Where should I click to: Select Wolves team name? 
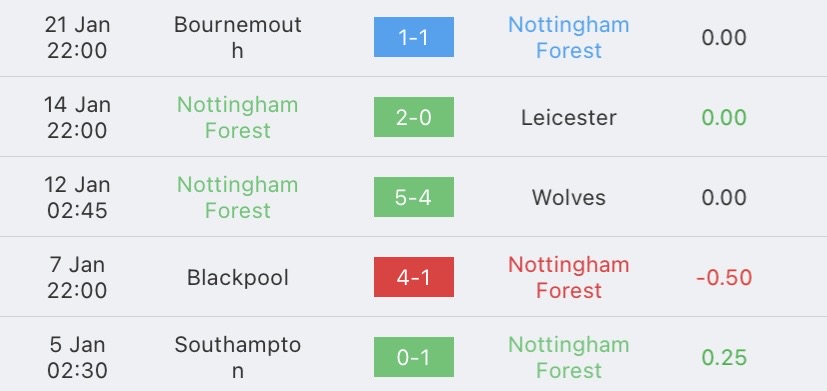tap(569, 197)
